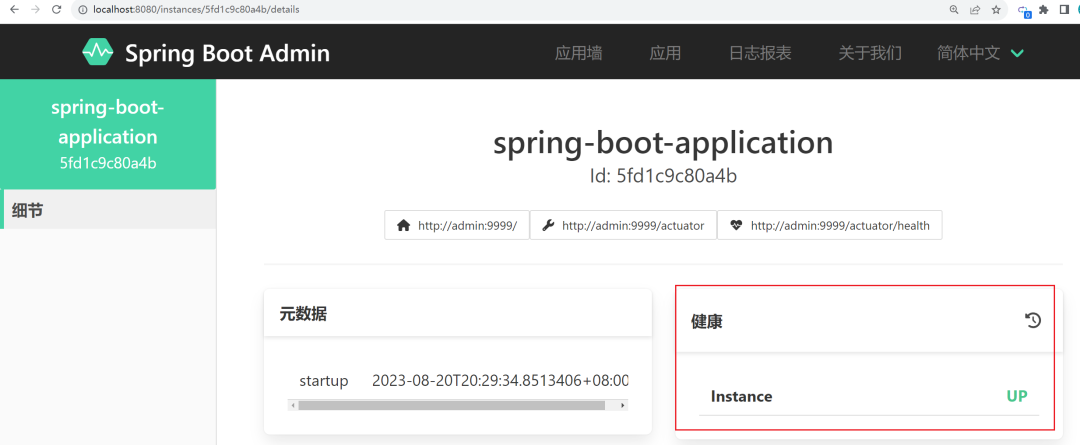Screen dimensions: 1080x445
Task: Click the green 'UP' status text
Action: point(1017,397)
